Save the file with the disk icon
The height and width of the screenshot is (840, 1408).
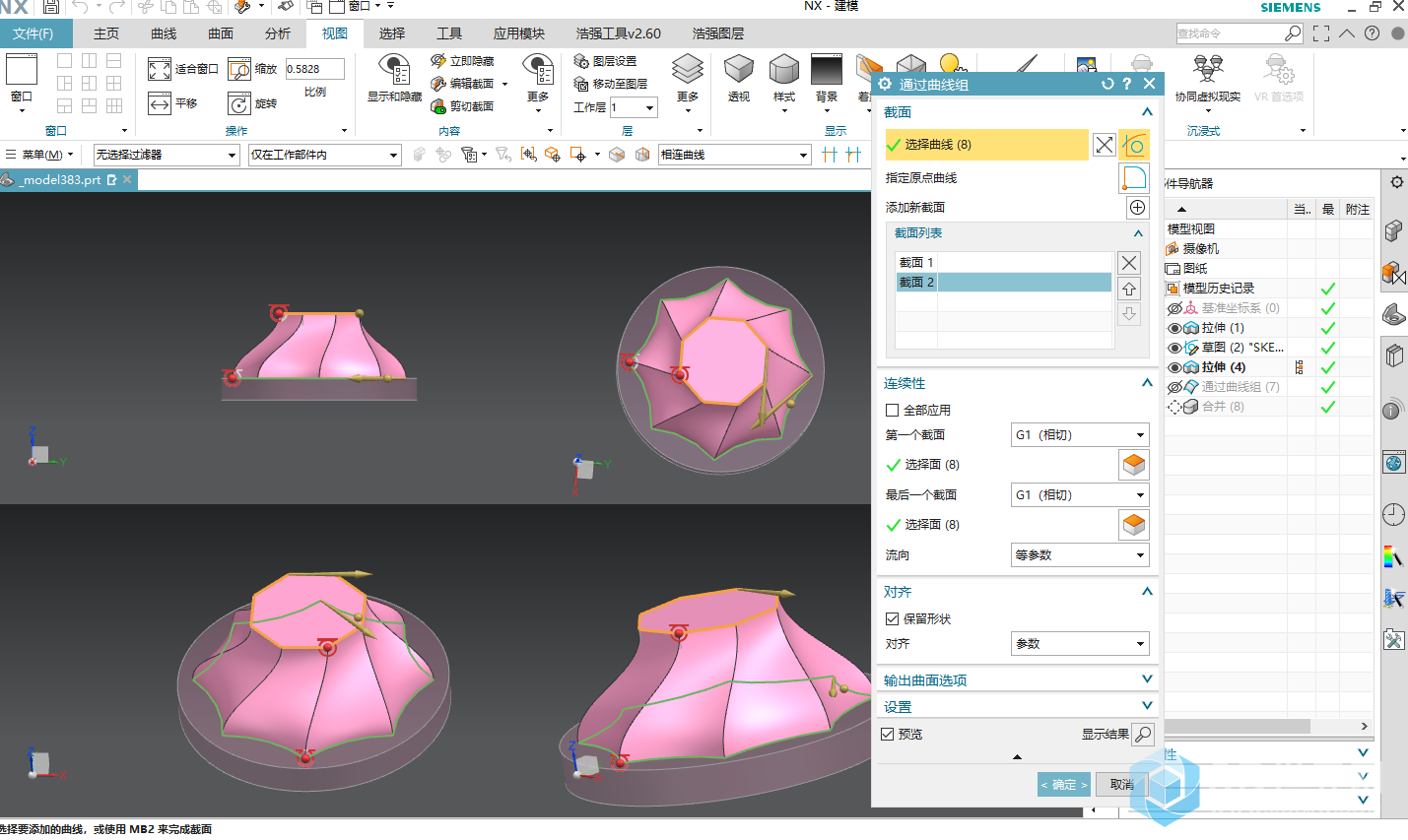[50, 7]
